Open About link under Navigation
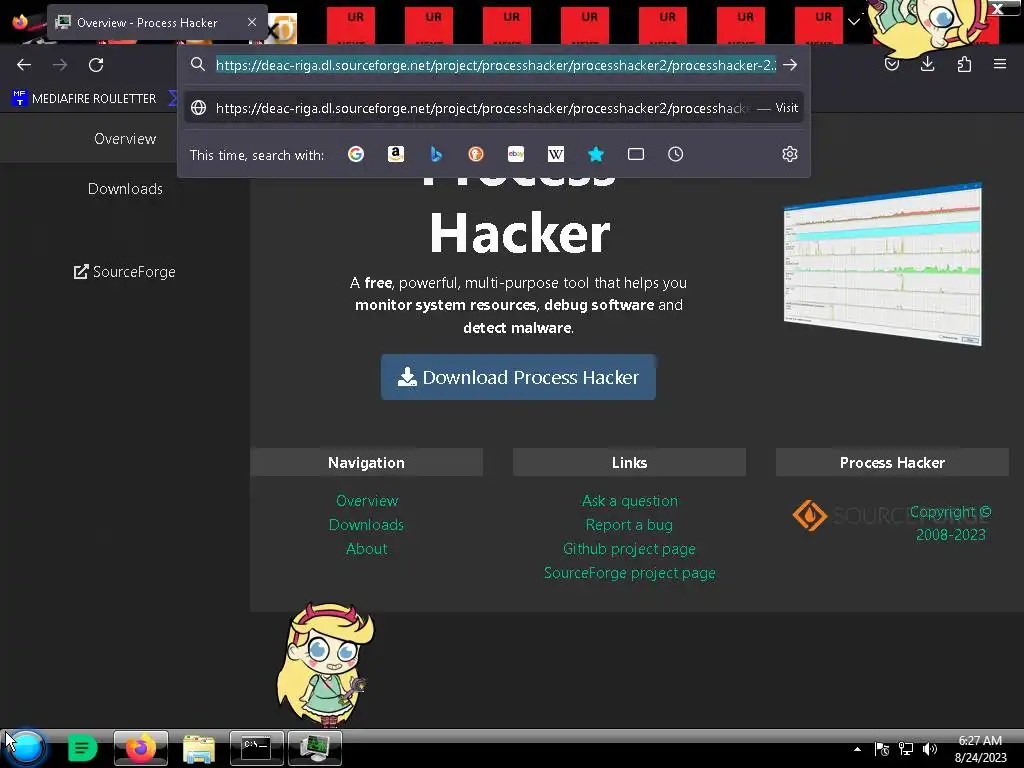The height and width of the screenshot is (768, 1024). 366,549
